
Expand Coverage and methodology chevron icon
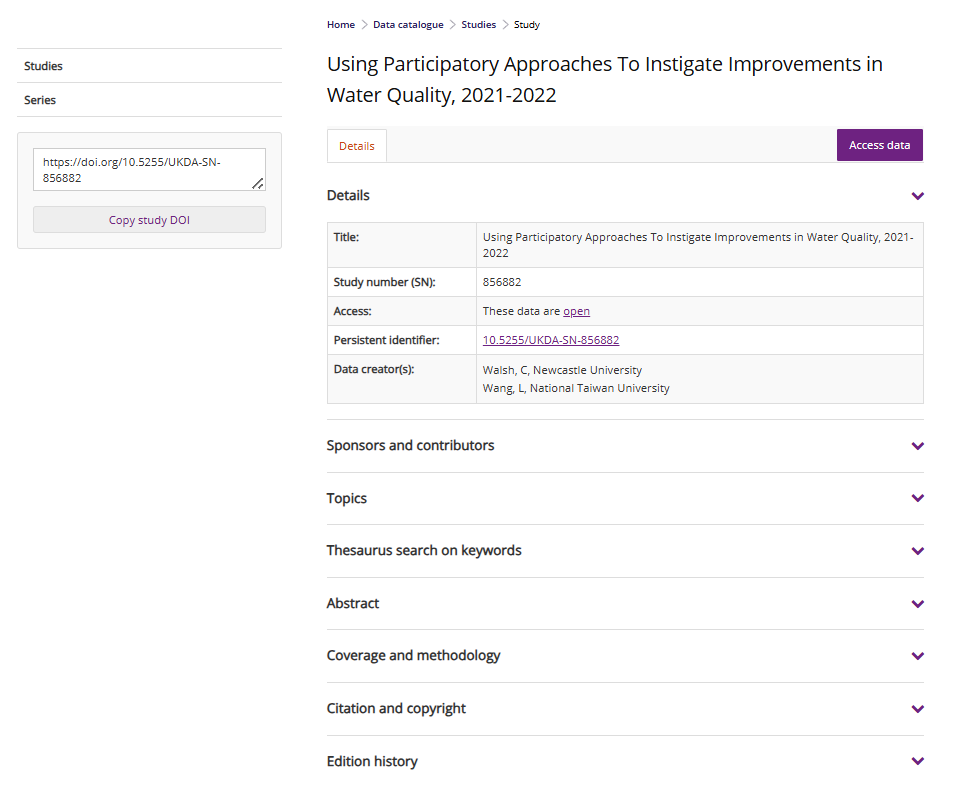917,656
